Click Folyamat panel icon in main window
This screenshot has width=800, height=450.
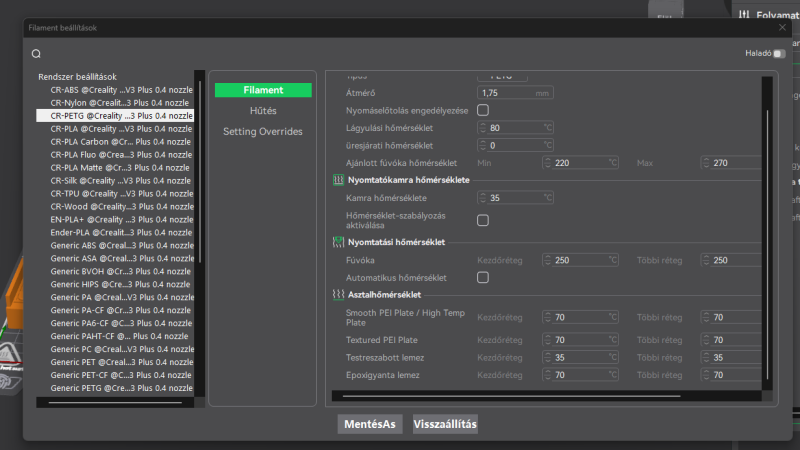(744, 15)
